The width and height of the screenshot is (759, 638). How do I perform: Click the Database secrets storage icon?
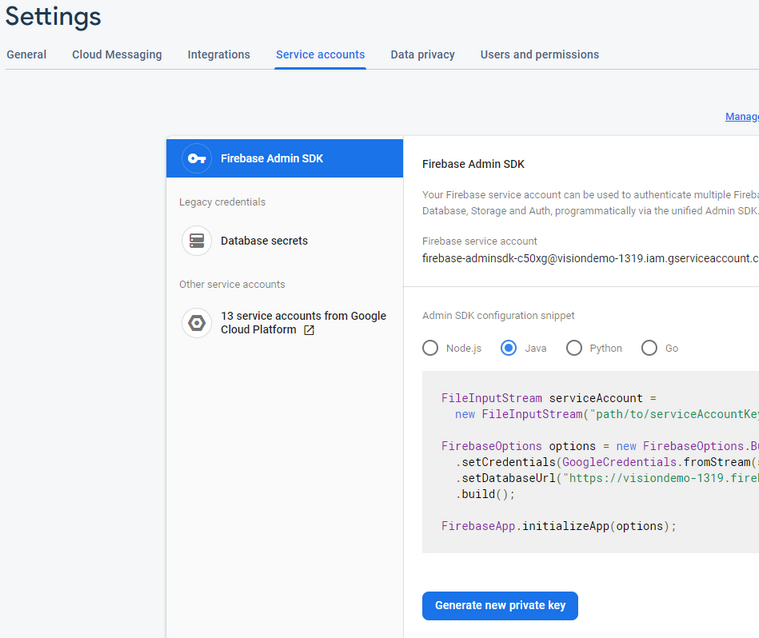tap(197, 241)
